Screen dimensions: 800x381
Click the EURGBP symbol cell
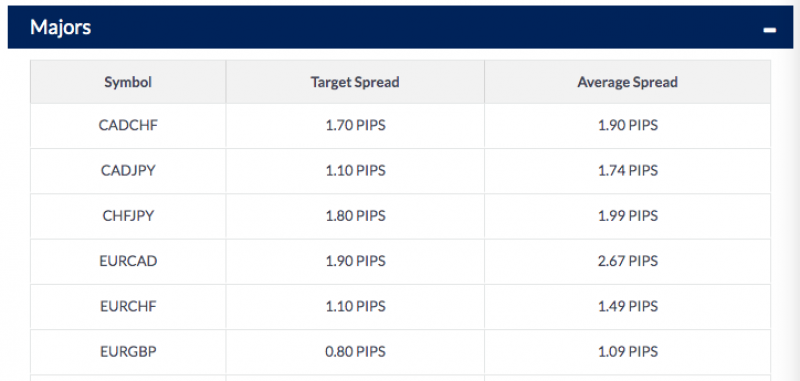tap(128, 352)
